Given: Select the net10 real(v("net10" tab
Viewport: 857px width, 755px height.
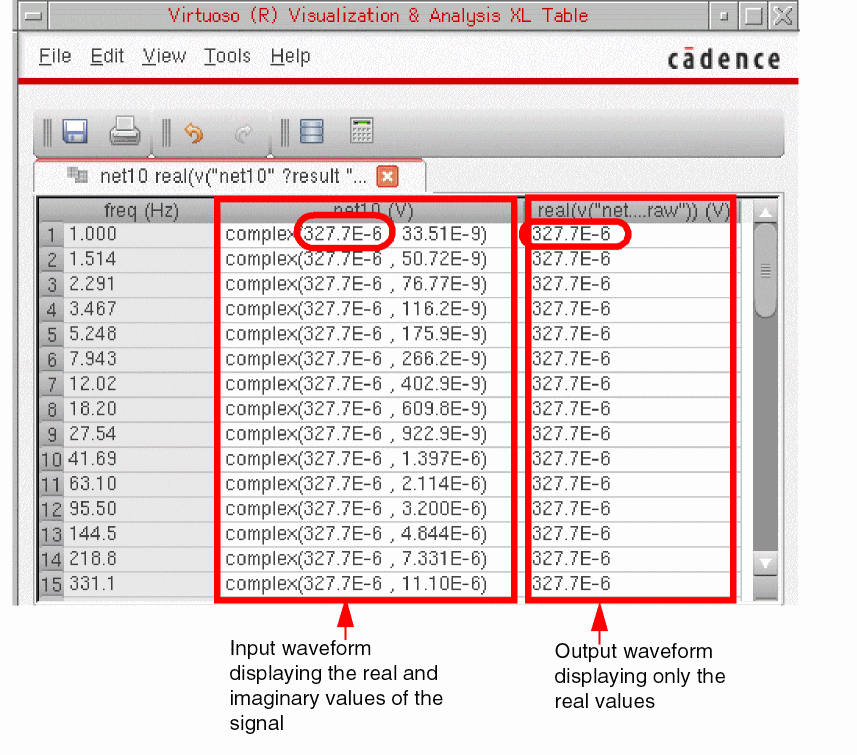Looking at the screenshot, I should [x=230, y=177].
